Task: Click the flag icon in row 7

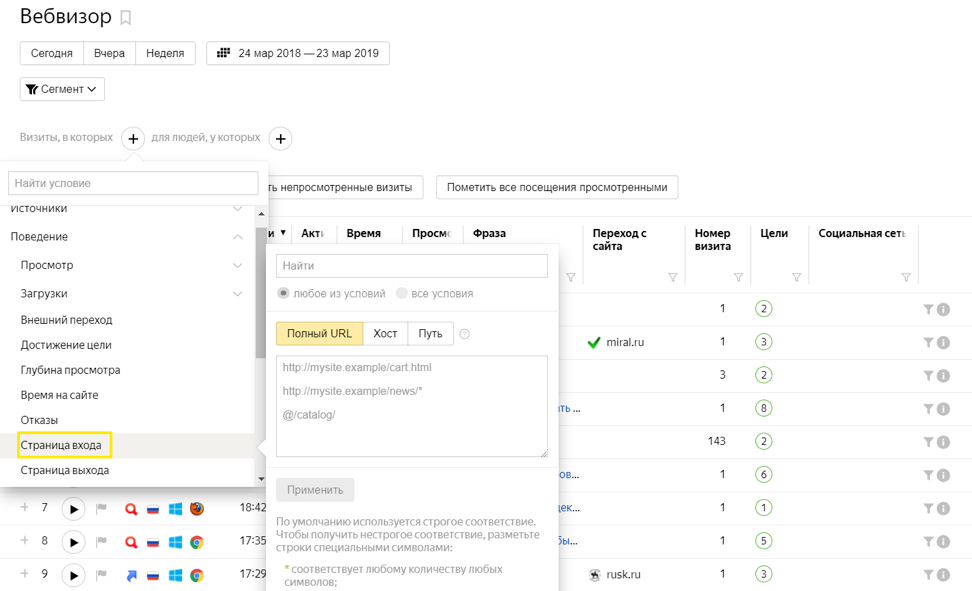Action: [101, 509]
